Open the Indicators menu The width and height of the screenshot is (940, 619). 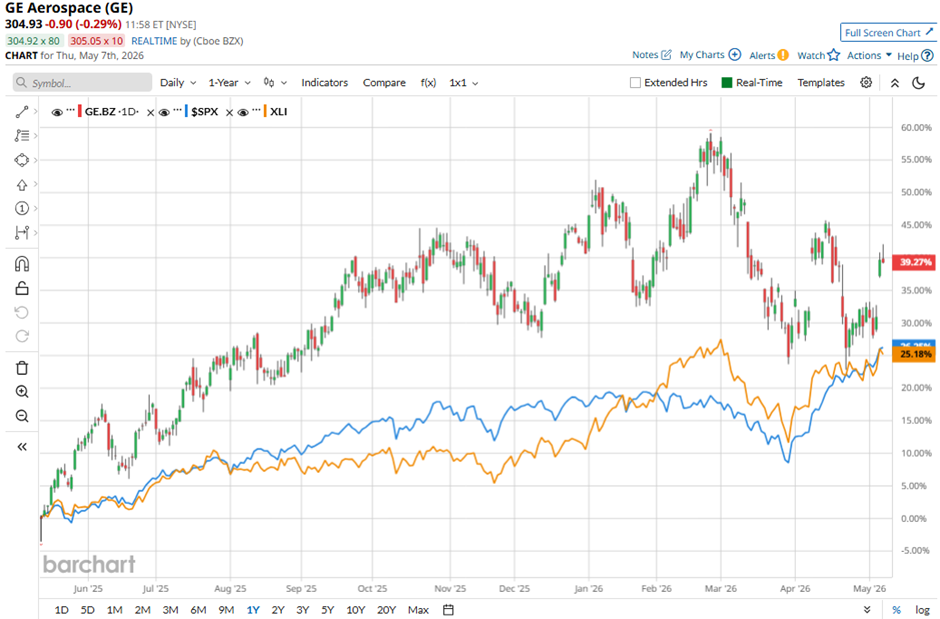coord(324,83)
